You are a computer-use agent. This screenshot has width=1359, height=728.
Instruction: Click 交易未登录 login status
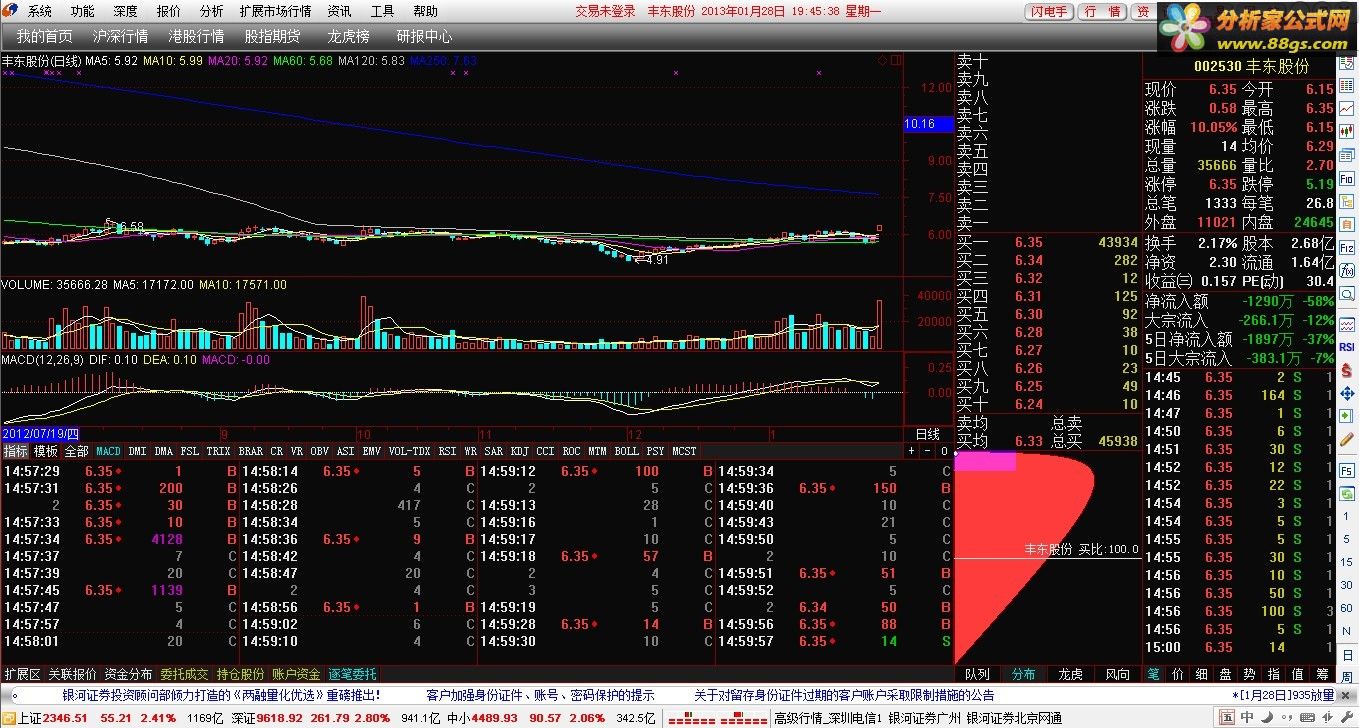point(606,11)
